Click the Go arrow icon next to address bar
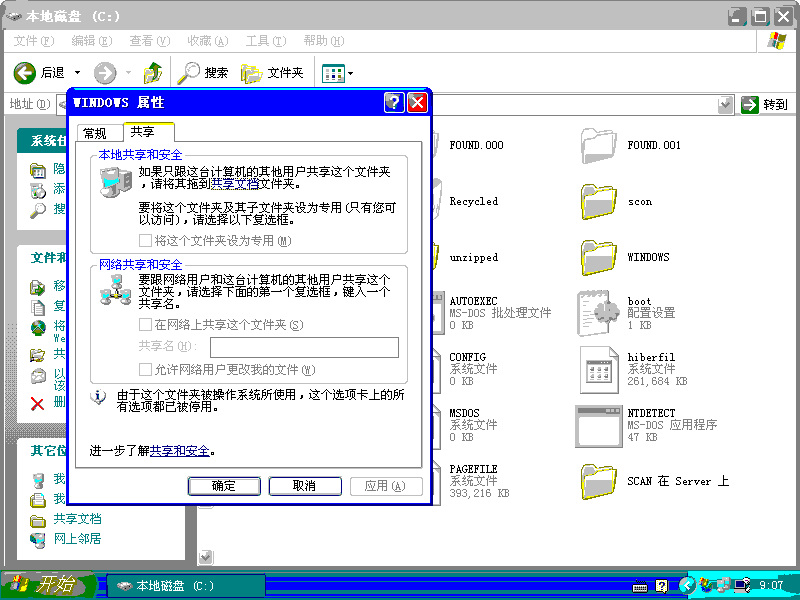Image resolution: width=800 pixels, height=600 pixels. [749, 105]
